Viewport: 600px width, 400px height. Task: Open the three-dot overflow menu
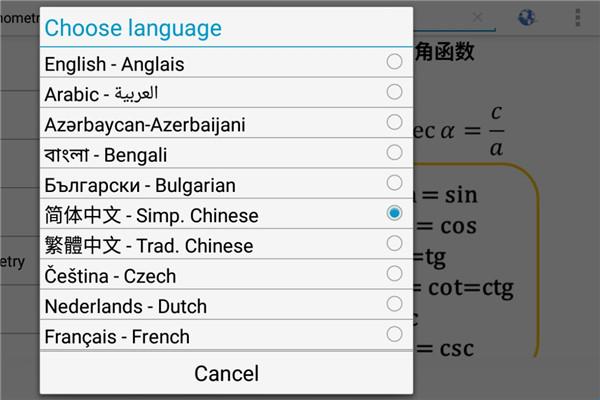pyautogui.click(x=578, y=17)
